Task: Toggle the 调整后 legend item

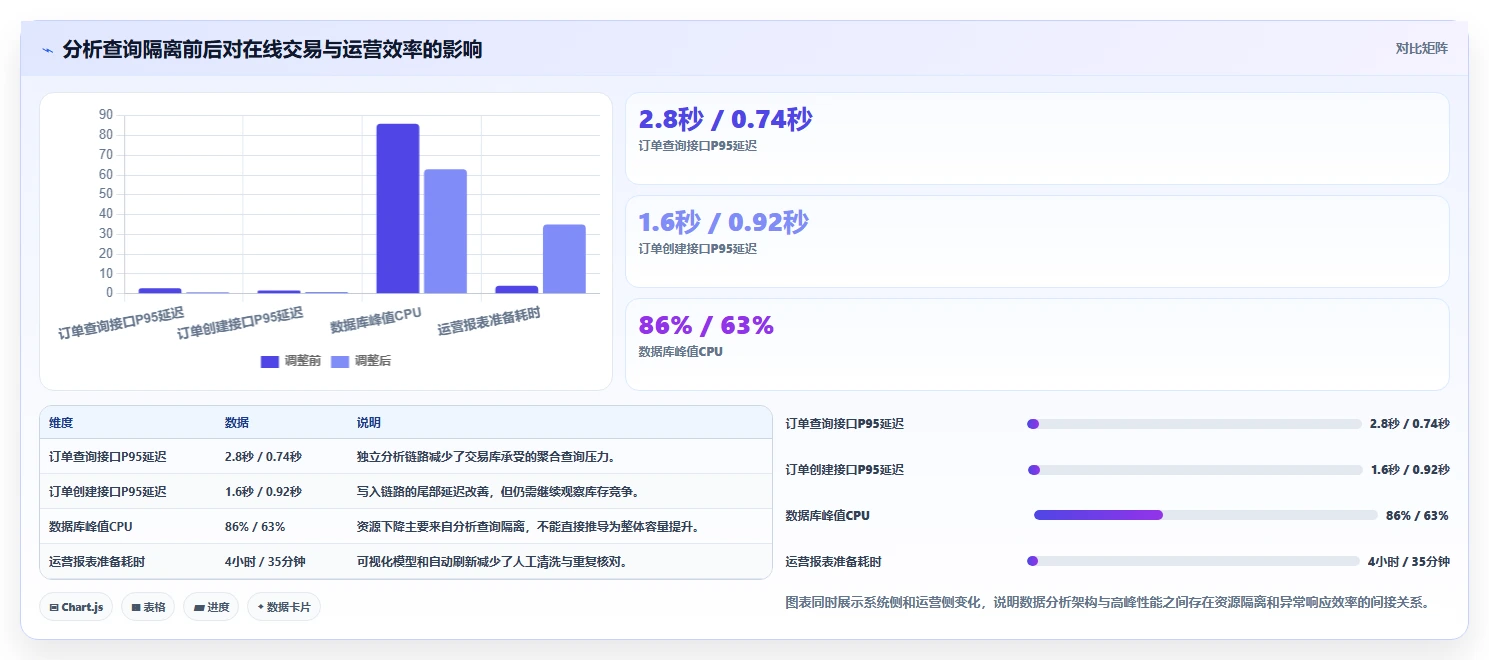Action: pyautogui.click(x=361, y=361)
